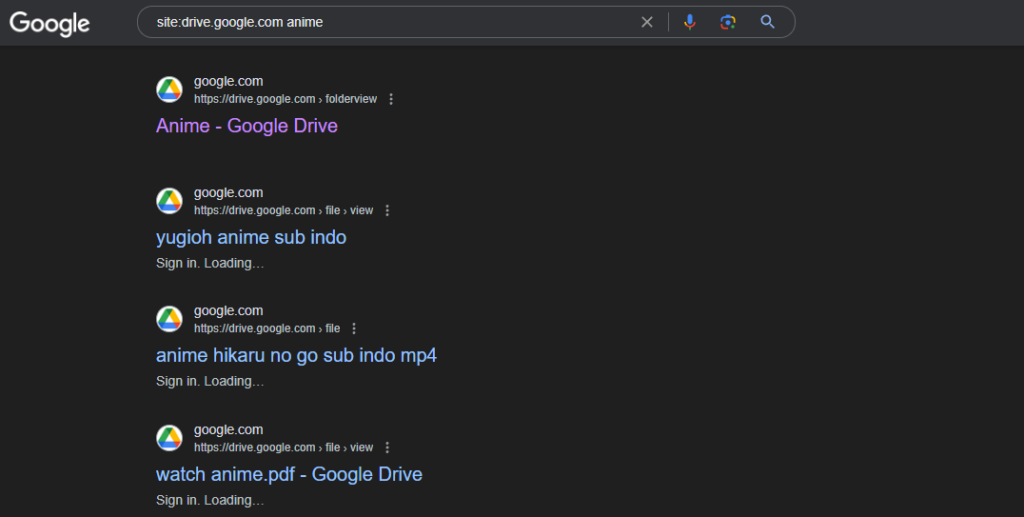Click the URL https://drive.google.com › folderview
Screen dimensions: 1024x517
[285, 99]
